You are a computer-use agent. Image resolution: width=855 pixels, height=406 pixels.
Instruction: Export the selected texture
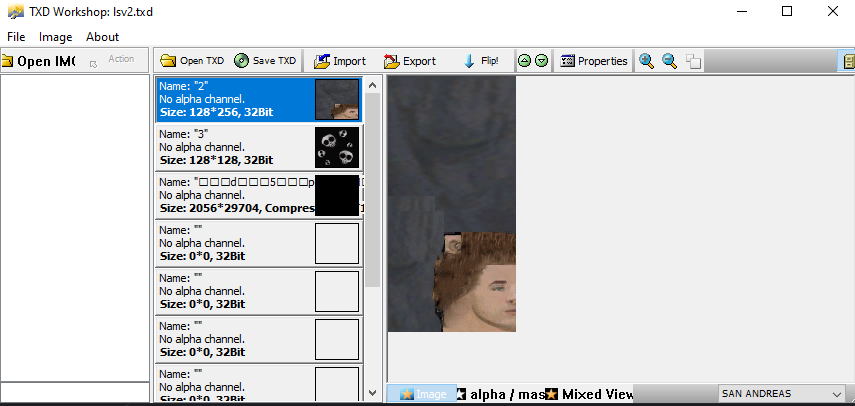(x=410, y=61)
